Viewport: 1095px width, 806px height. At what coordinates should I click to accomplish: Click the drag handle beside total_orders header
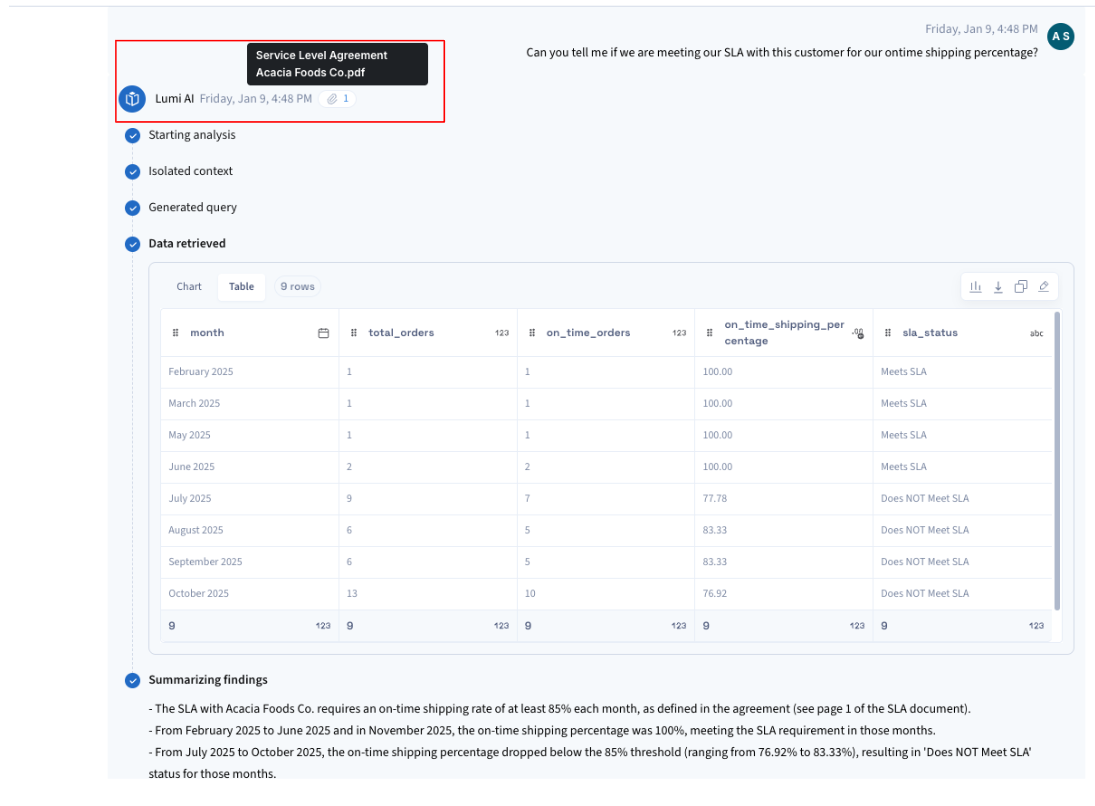[354, 333]
